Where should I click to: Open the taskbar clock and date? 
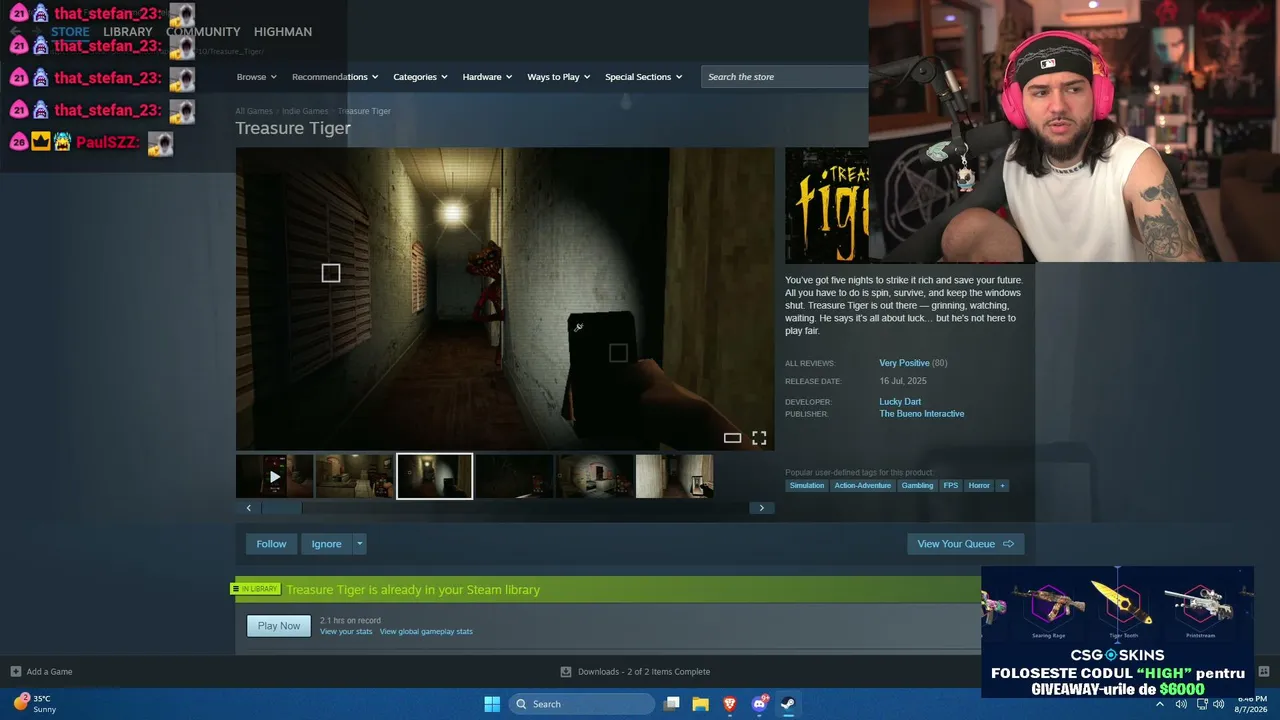(1252, 704)
